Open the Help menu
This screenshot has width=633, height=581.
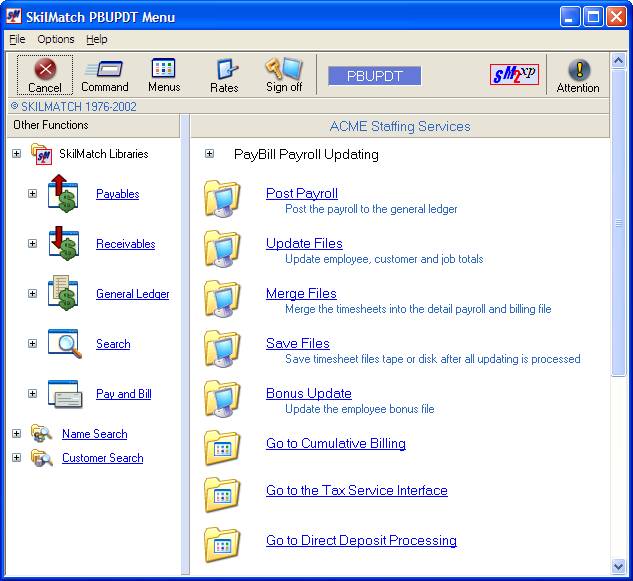[96, 39]
